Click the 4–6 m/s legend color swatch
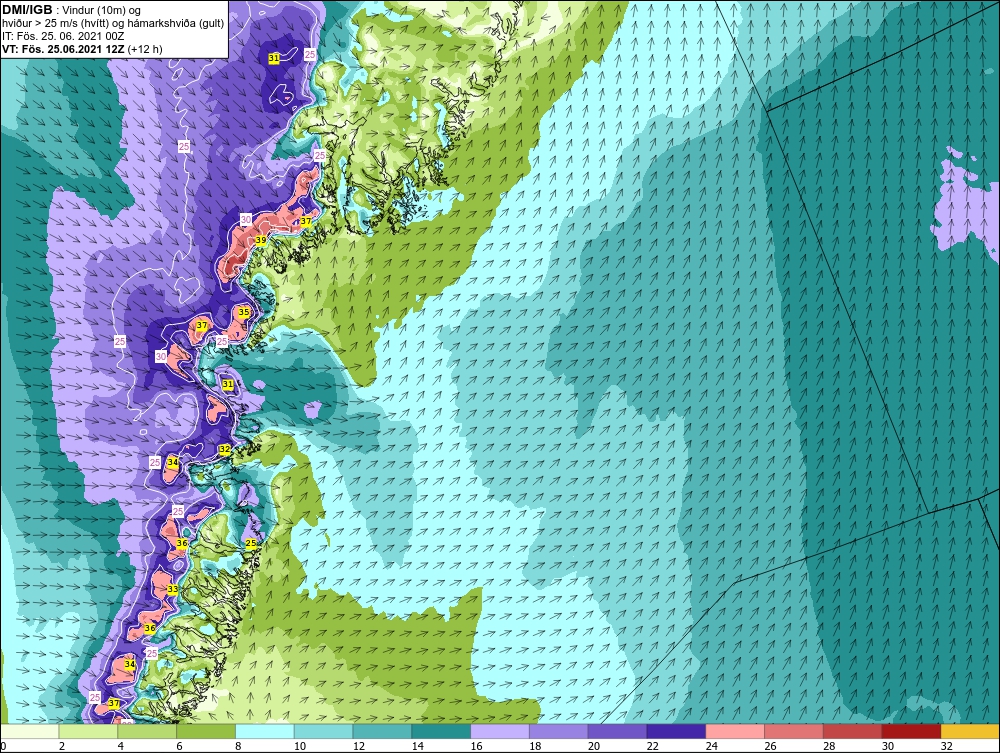 tap(147, 731)
